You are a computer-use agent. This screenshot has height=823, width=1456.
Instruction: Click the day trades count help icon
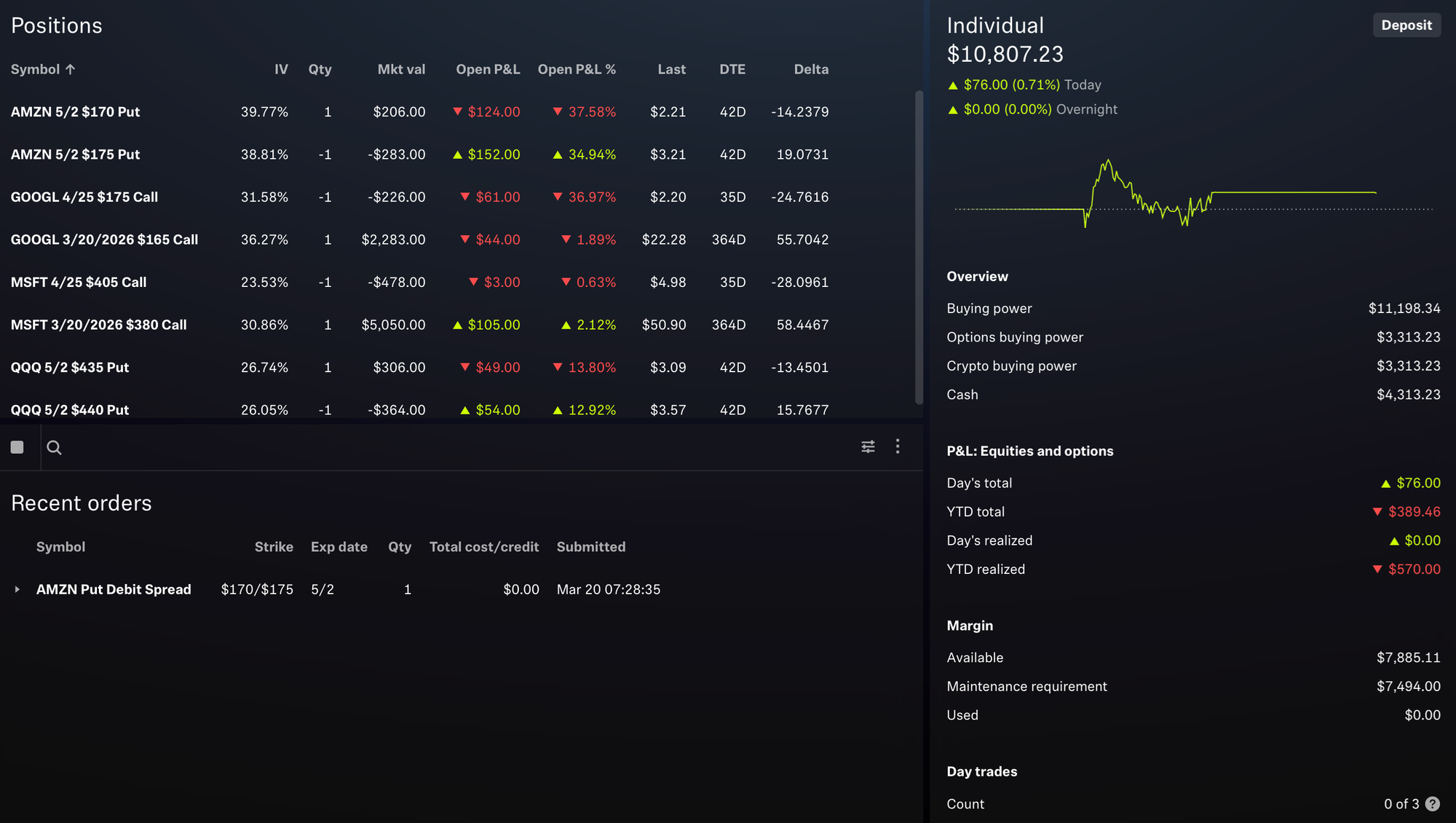click(1433, 804)
